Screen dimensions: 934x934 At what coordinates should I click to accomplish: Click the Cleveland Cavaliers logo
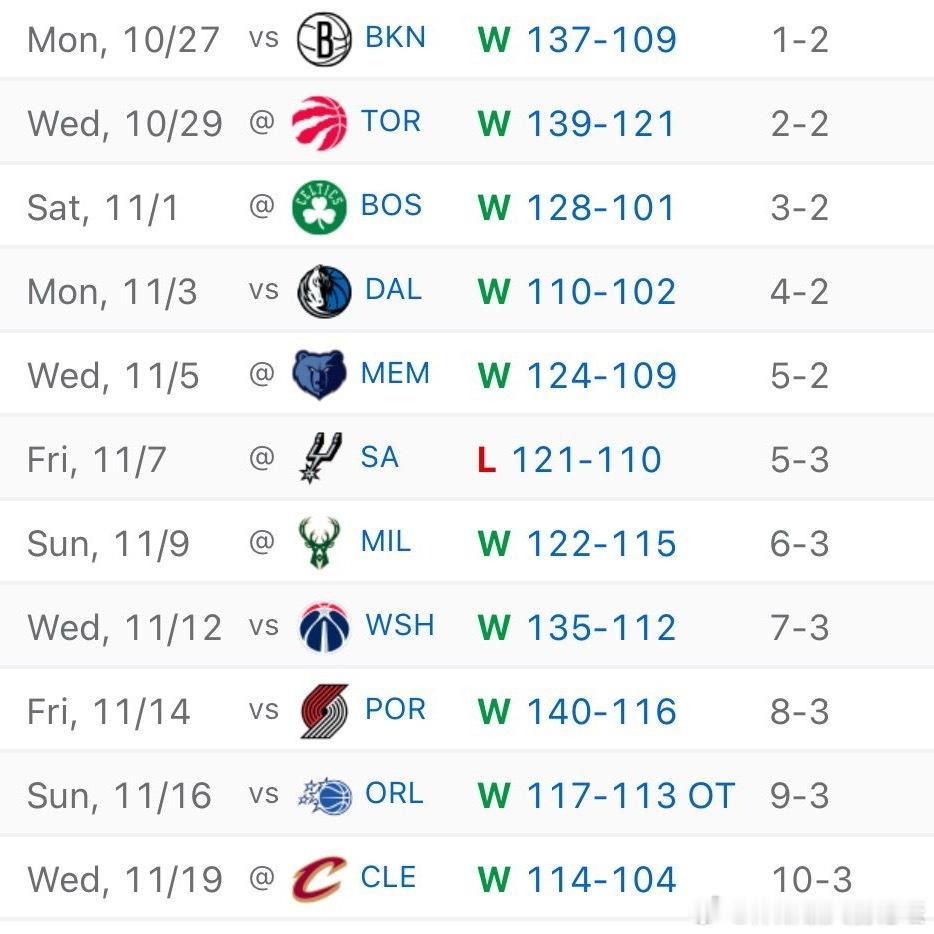(x=319, y=879)
